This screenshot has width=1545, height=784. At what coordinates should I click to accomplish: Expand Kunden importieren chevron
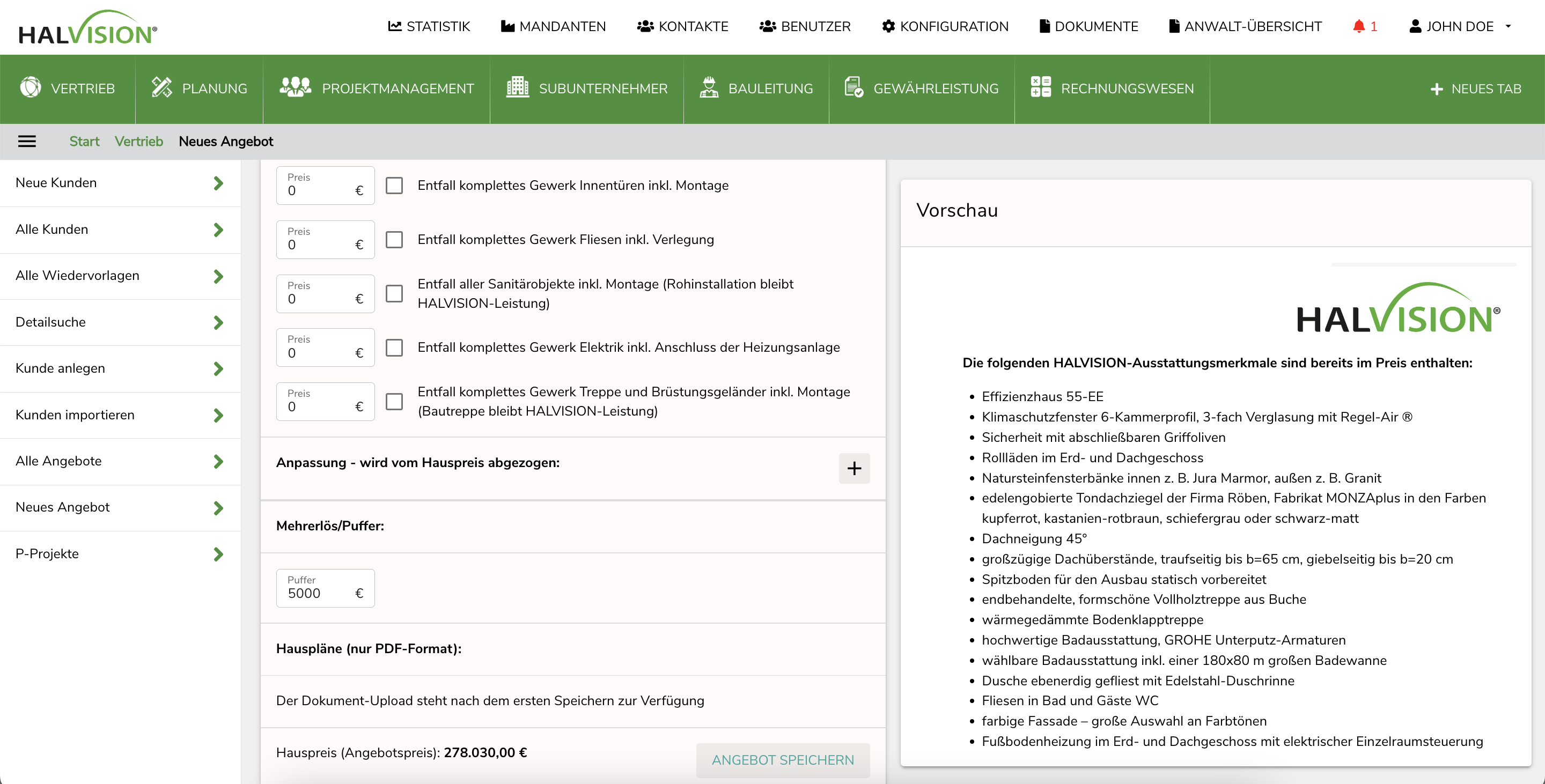[x=218, y=416]
